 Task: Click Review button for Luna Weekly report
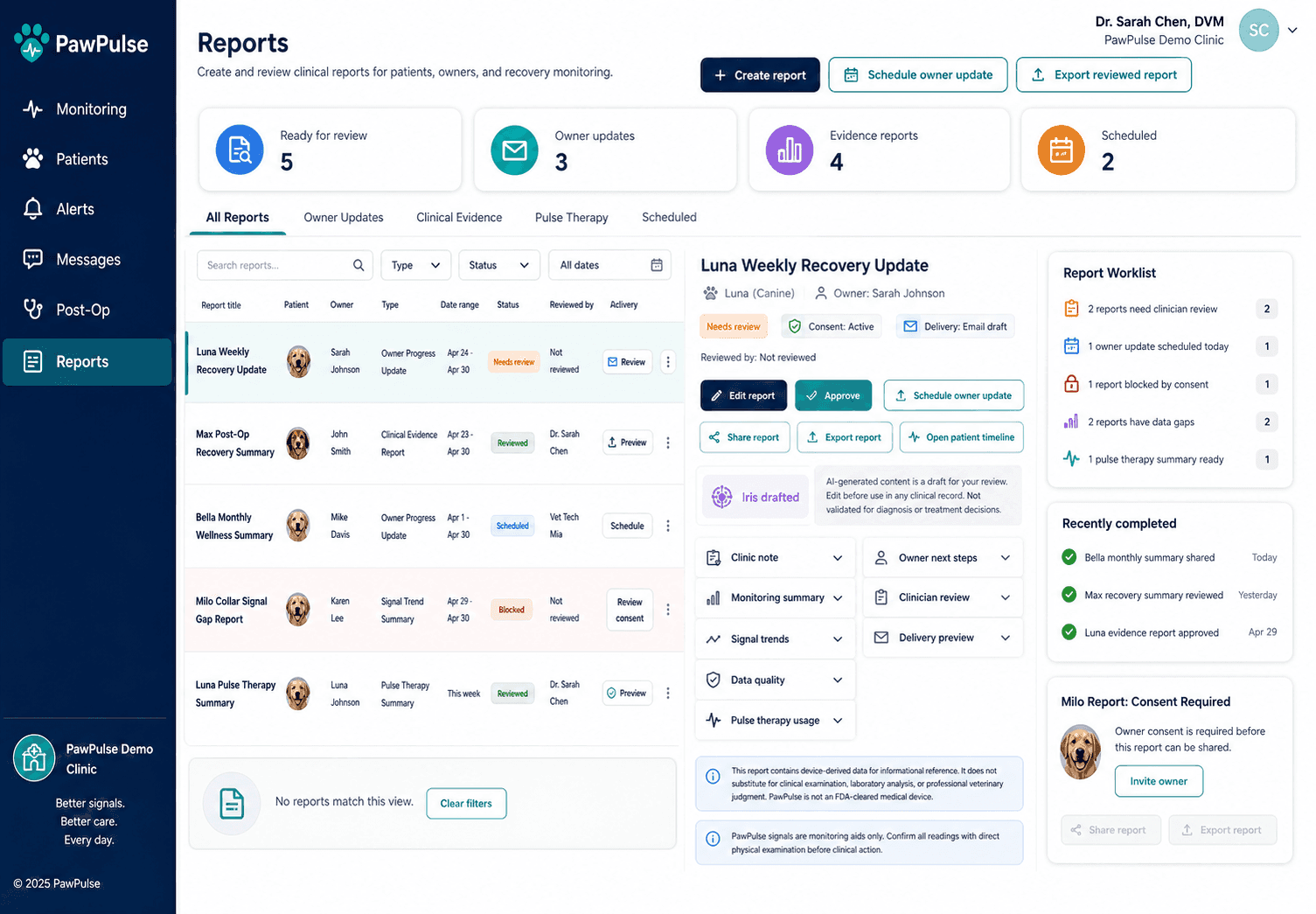click(x=627, y=362)
